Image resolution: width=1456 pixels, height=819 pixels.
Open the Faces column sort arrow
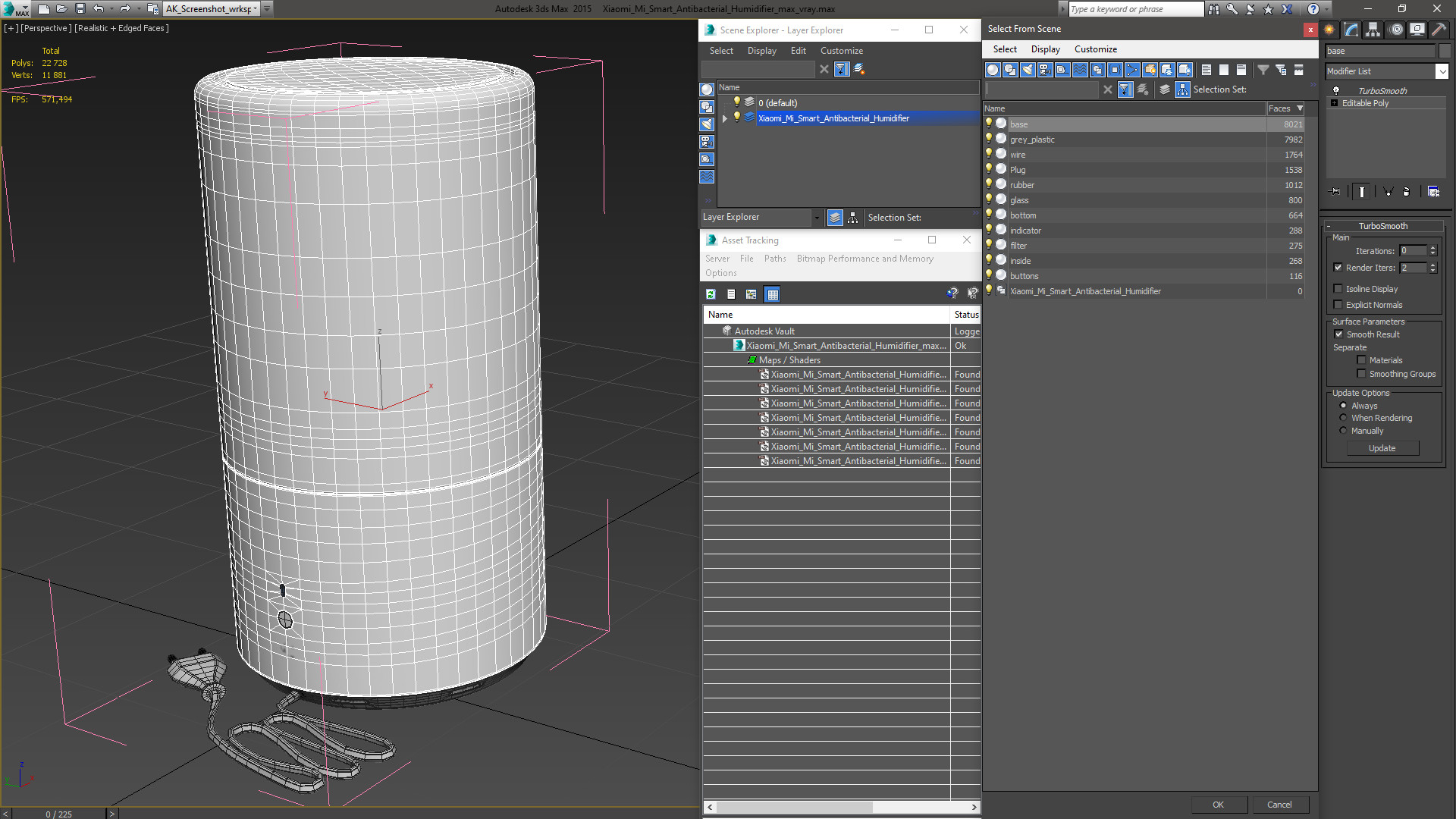click(x=1300, y=108)
